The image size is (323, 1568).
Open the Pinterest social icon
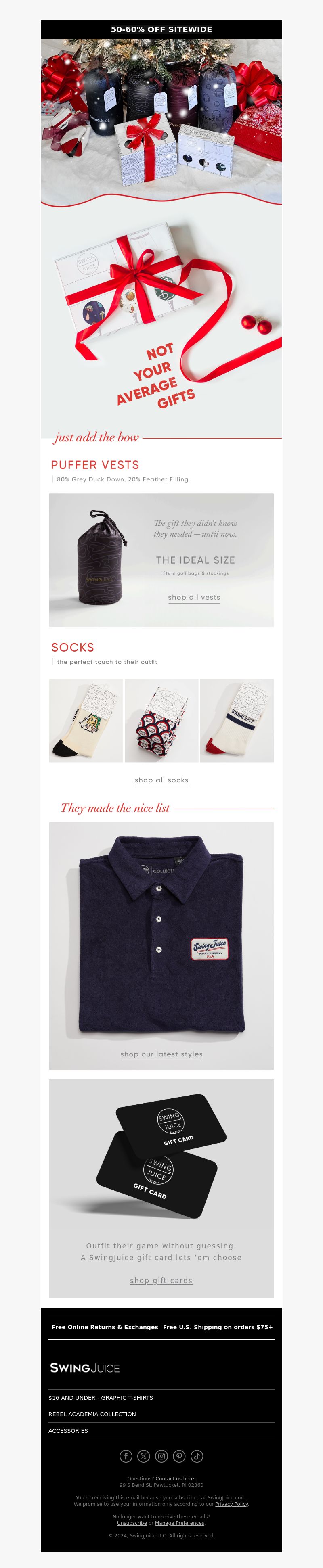click(x=179, y=1456)
